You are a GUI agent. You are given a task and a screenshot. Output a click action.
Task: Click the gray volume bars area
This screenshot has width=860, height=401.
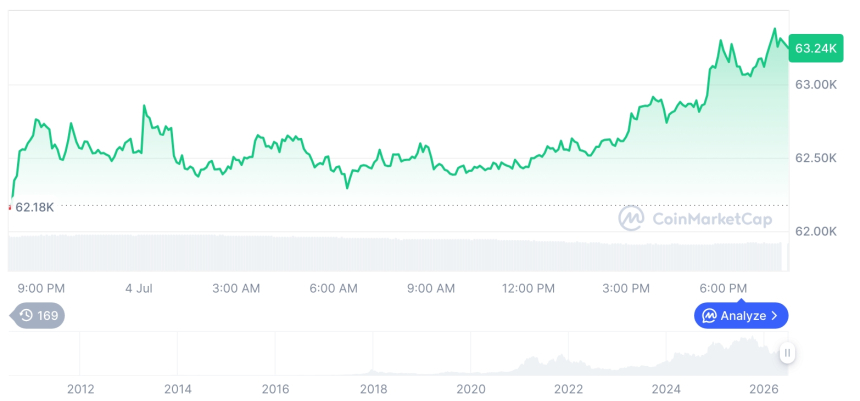395,253
